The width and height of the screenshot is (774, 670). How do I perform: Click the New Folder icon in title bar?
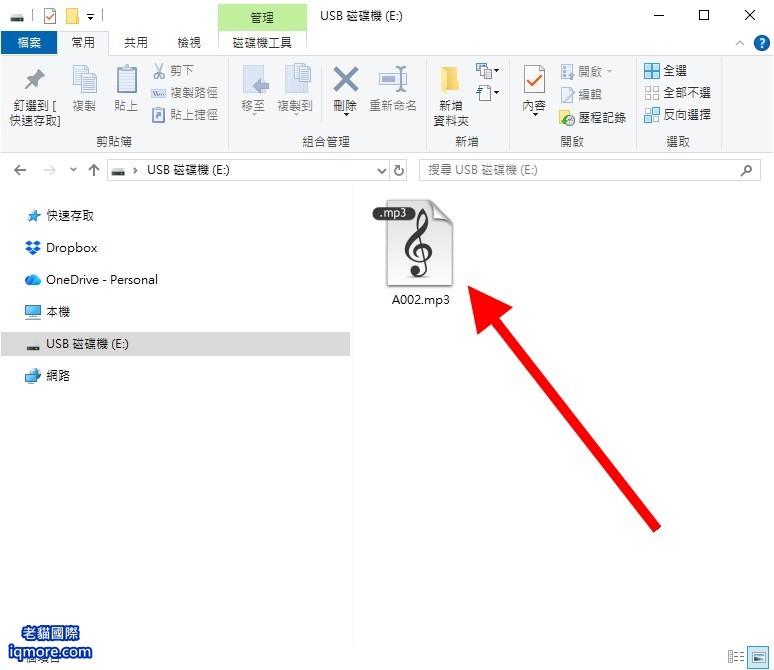[73, 16]
